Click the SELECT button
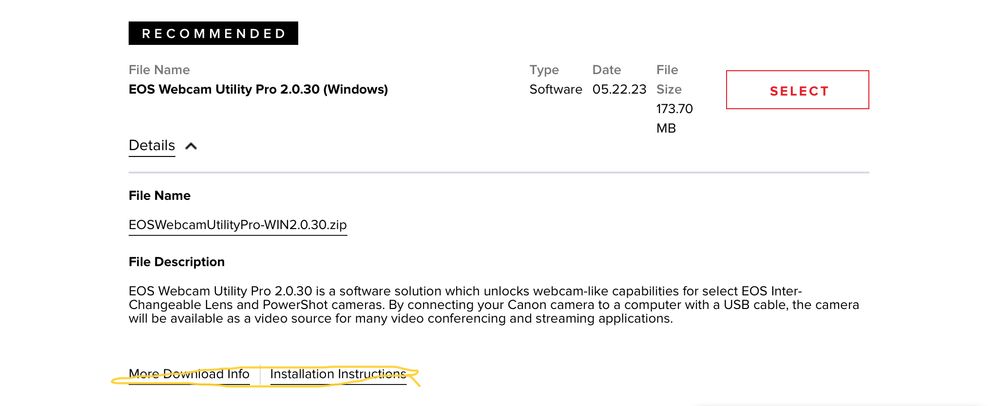Viewport: 998px width, 406px height. pos(798,90)
